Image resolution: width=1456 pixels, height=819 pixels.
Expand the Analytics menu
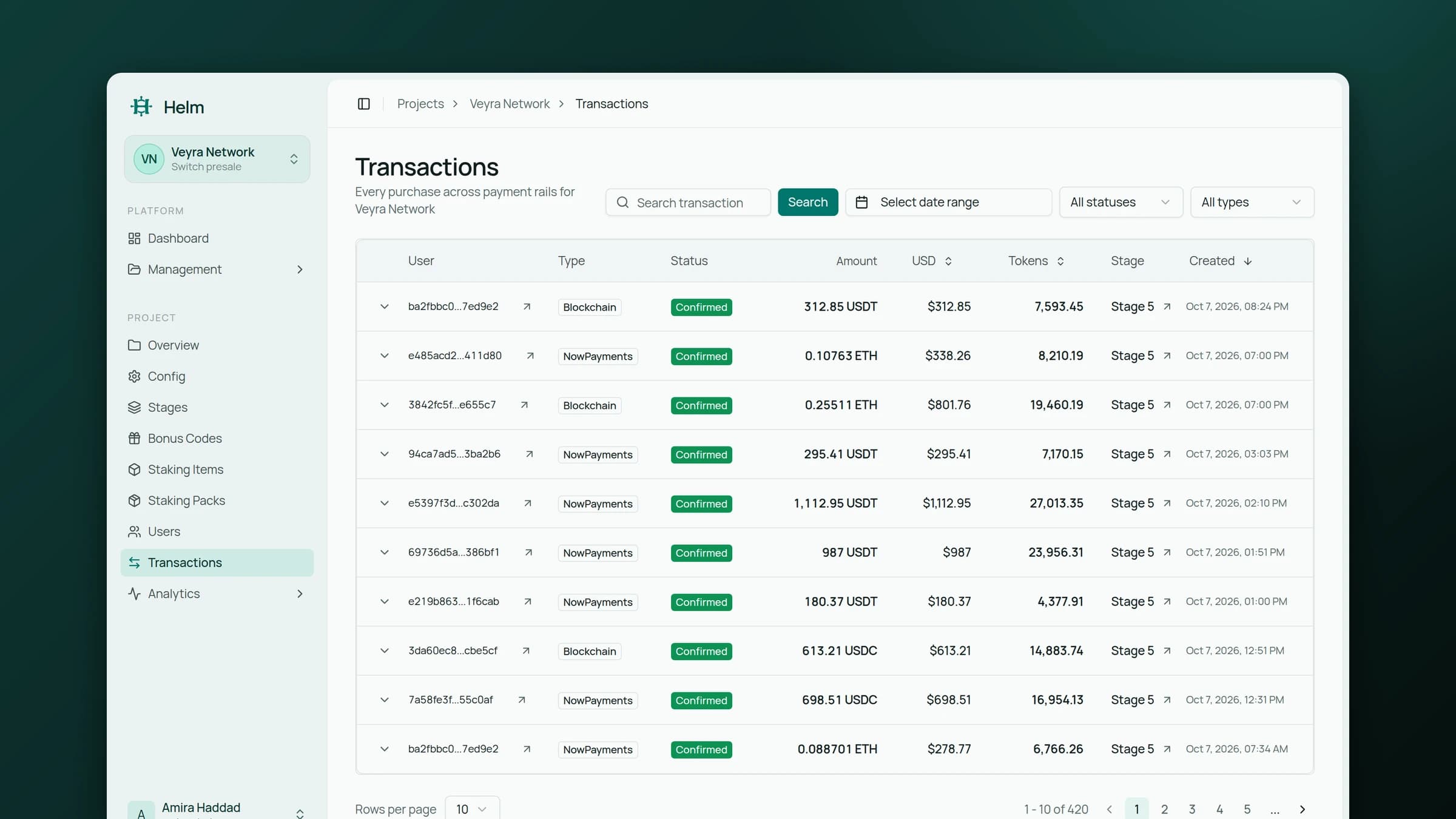click(x=217, y=593)
